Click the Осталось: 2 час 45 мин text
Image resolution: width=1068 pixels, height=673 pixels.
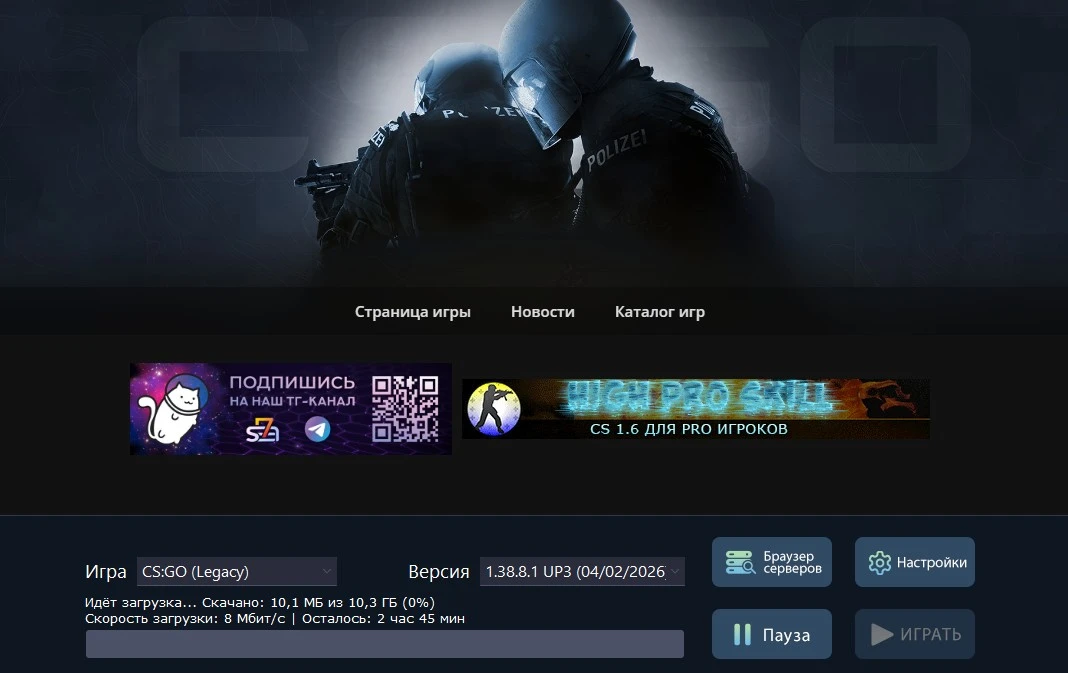(x=383, y=619)
